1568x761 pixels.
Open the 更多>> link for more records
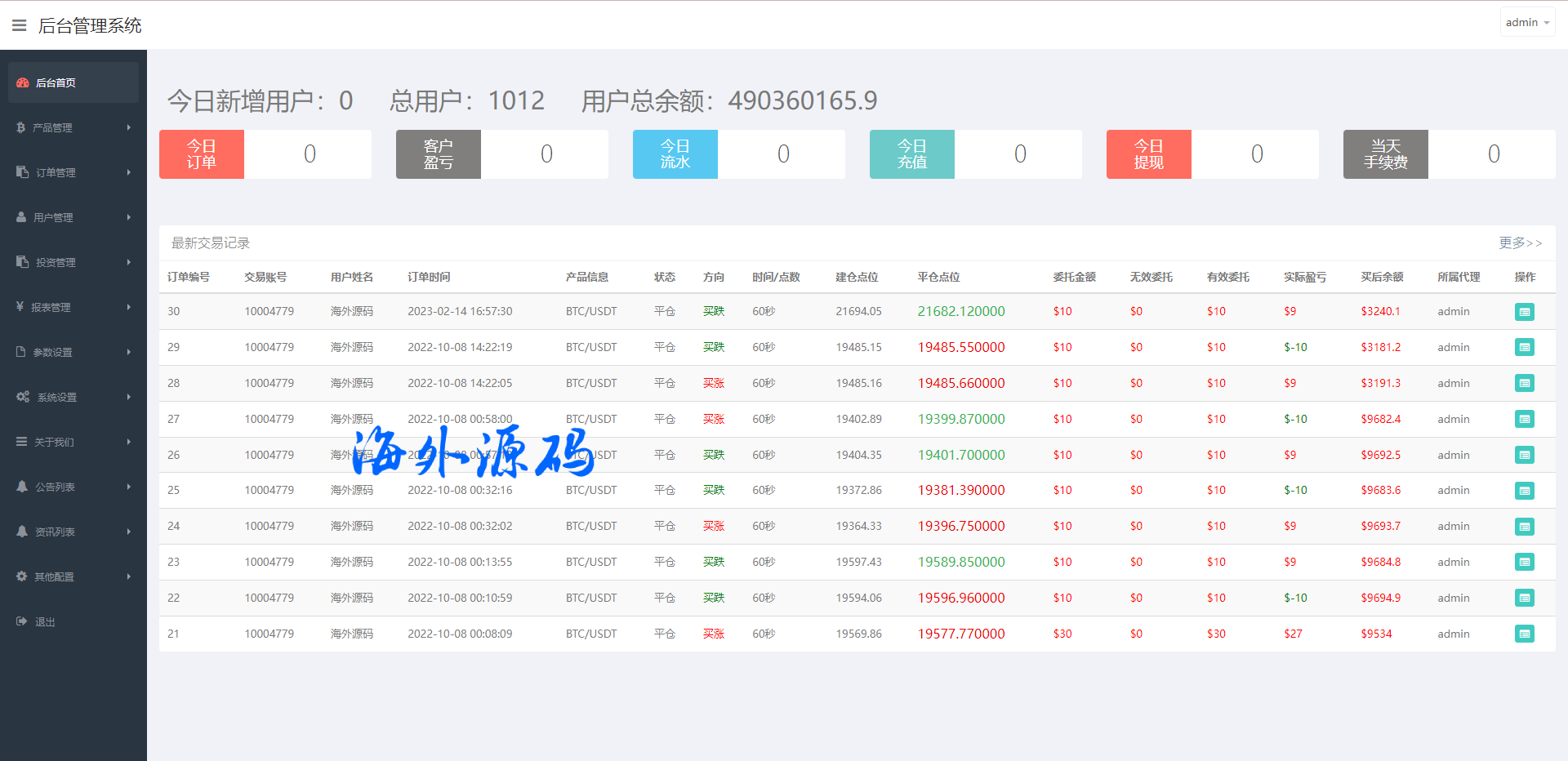tap(1520, 243)
